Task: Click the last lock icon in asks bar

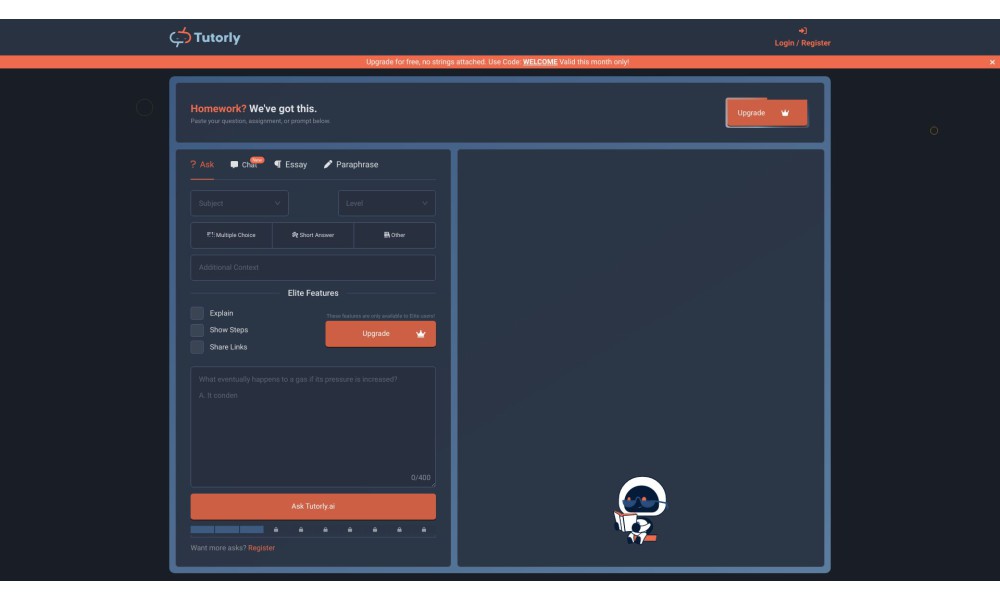Action: (x=423, y=530)
